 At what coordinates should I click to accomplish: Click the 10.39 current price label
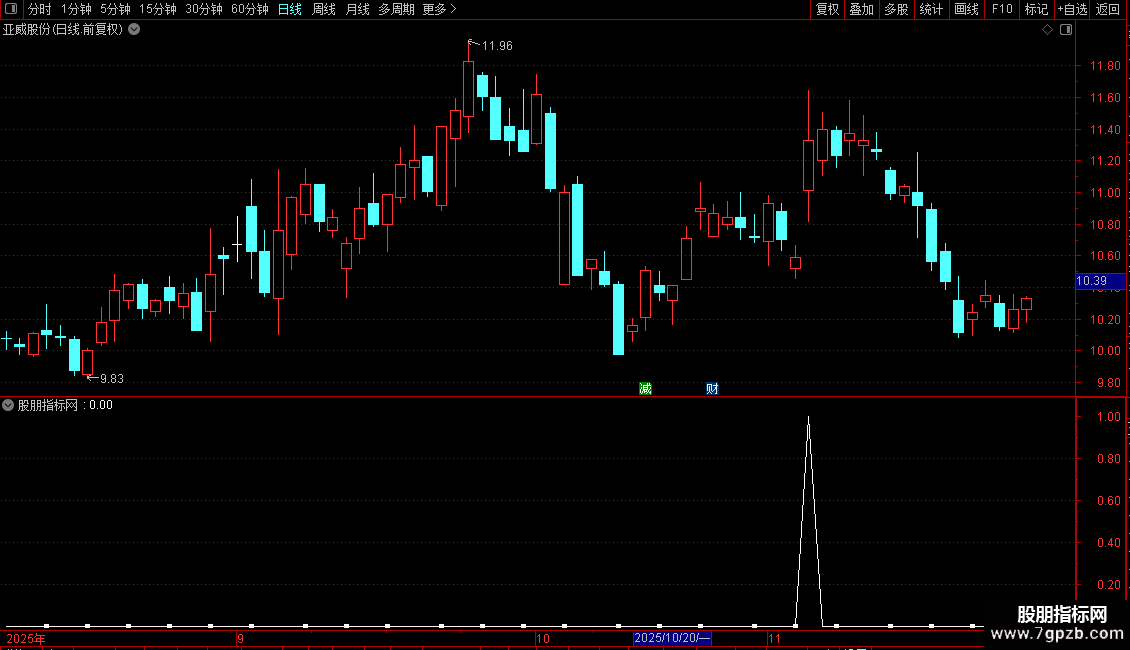pos(1100,281)
